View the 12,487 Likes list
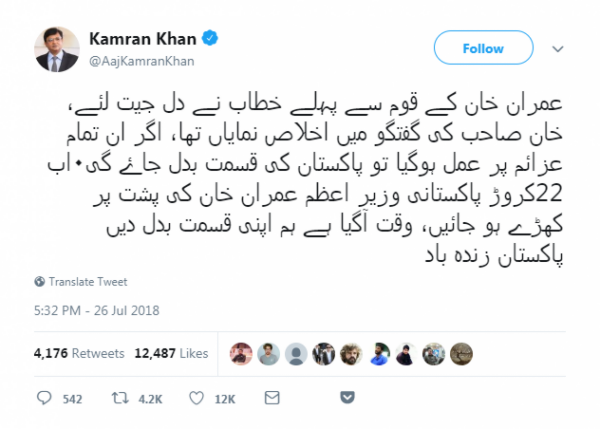Viewport: 600px width, 429px height. click(x=171, y=353)
